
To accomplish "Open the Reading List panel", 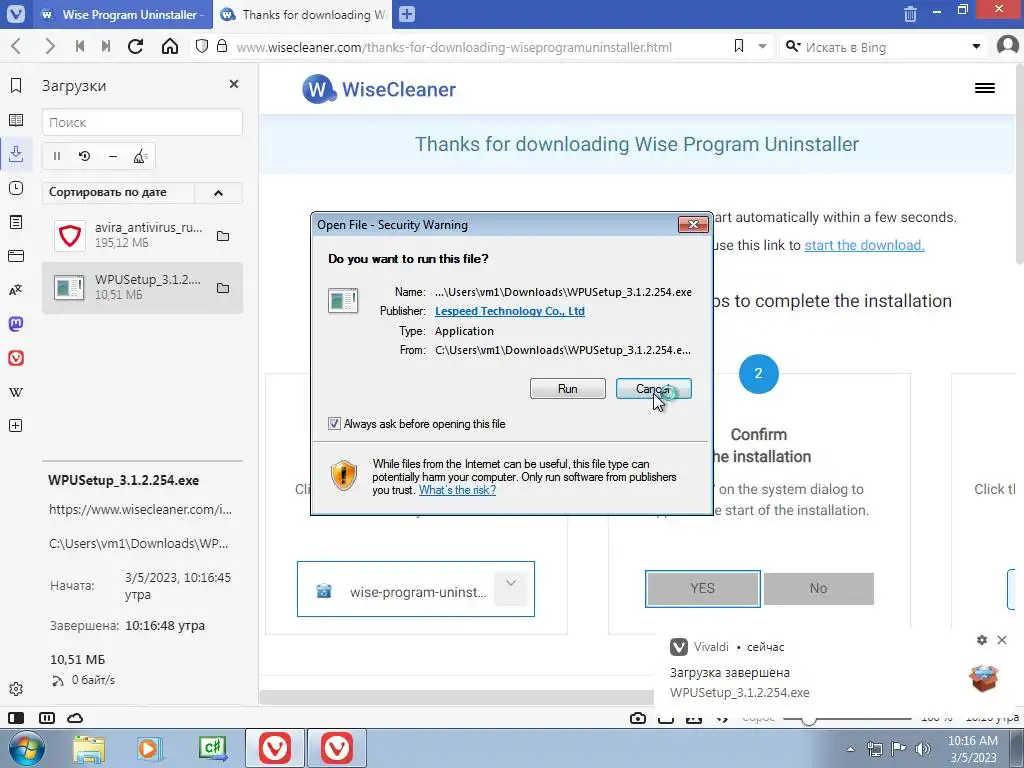I will 16,120.
